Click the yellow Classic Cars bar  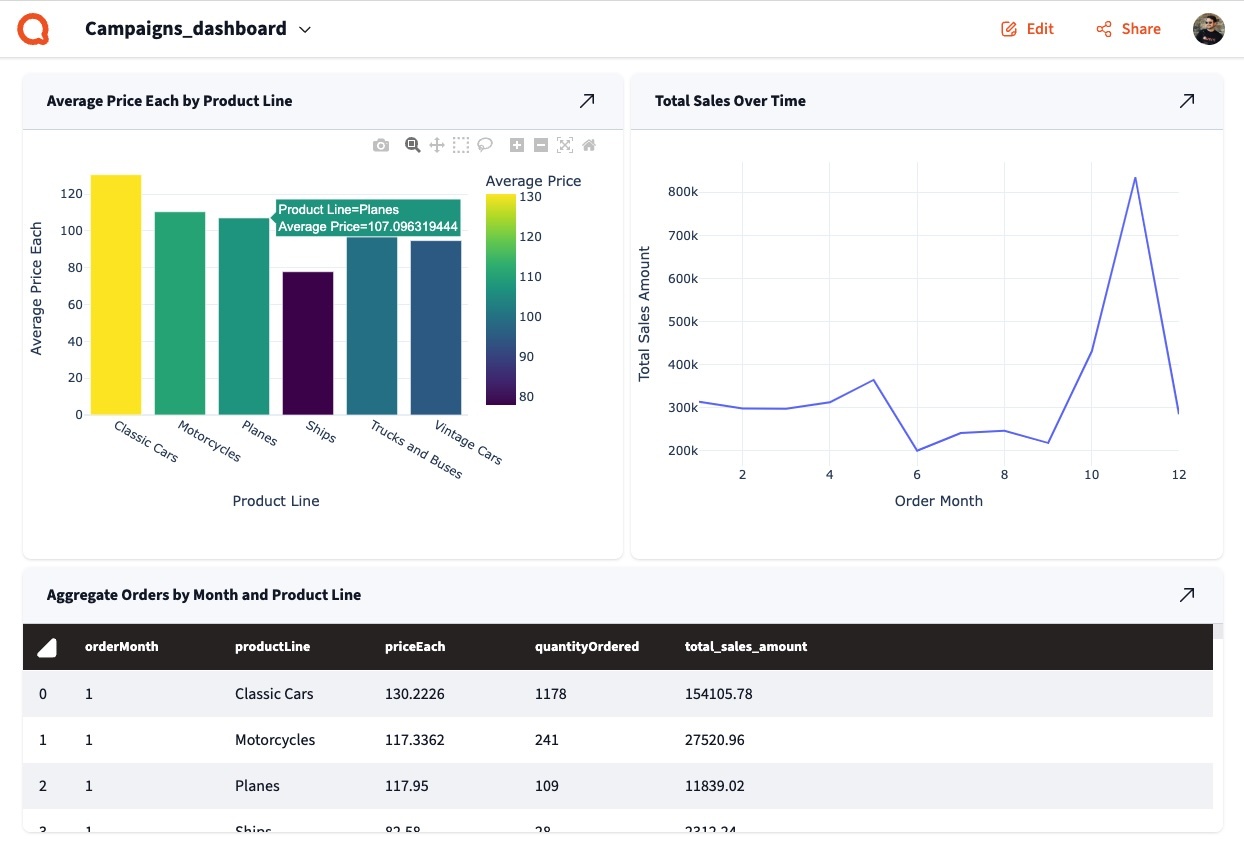click(116, 295)
